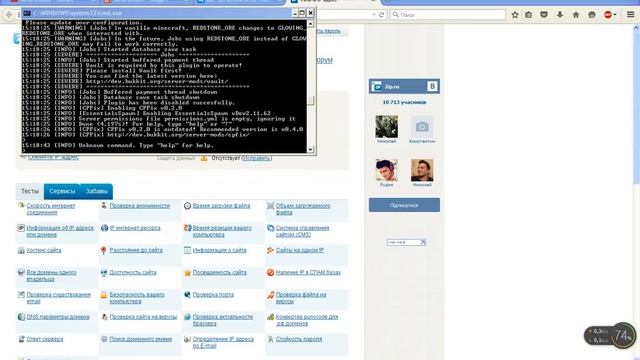Viewport: 640px width, 360px height.
Task: Reload the page with the refresh icon
Action: pos(382,15)
